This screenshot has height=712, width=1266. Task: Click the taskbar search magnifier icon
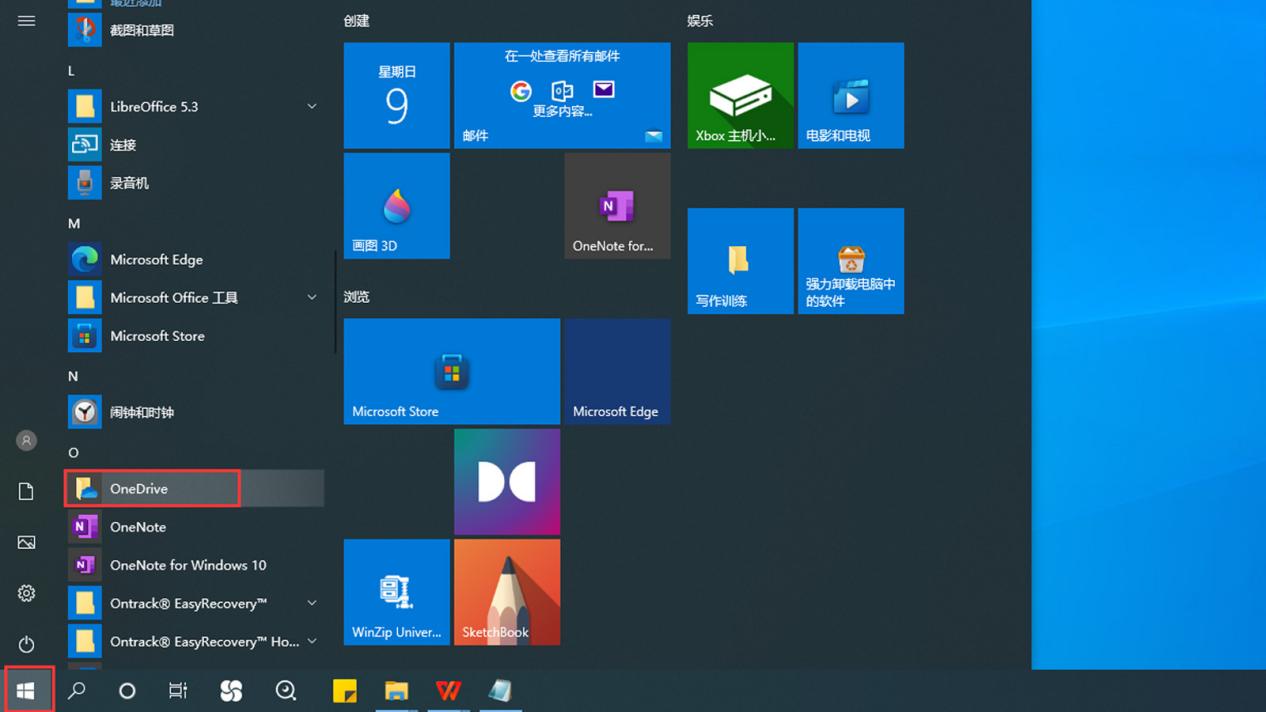pyautogui.click(x=76, y=690)
